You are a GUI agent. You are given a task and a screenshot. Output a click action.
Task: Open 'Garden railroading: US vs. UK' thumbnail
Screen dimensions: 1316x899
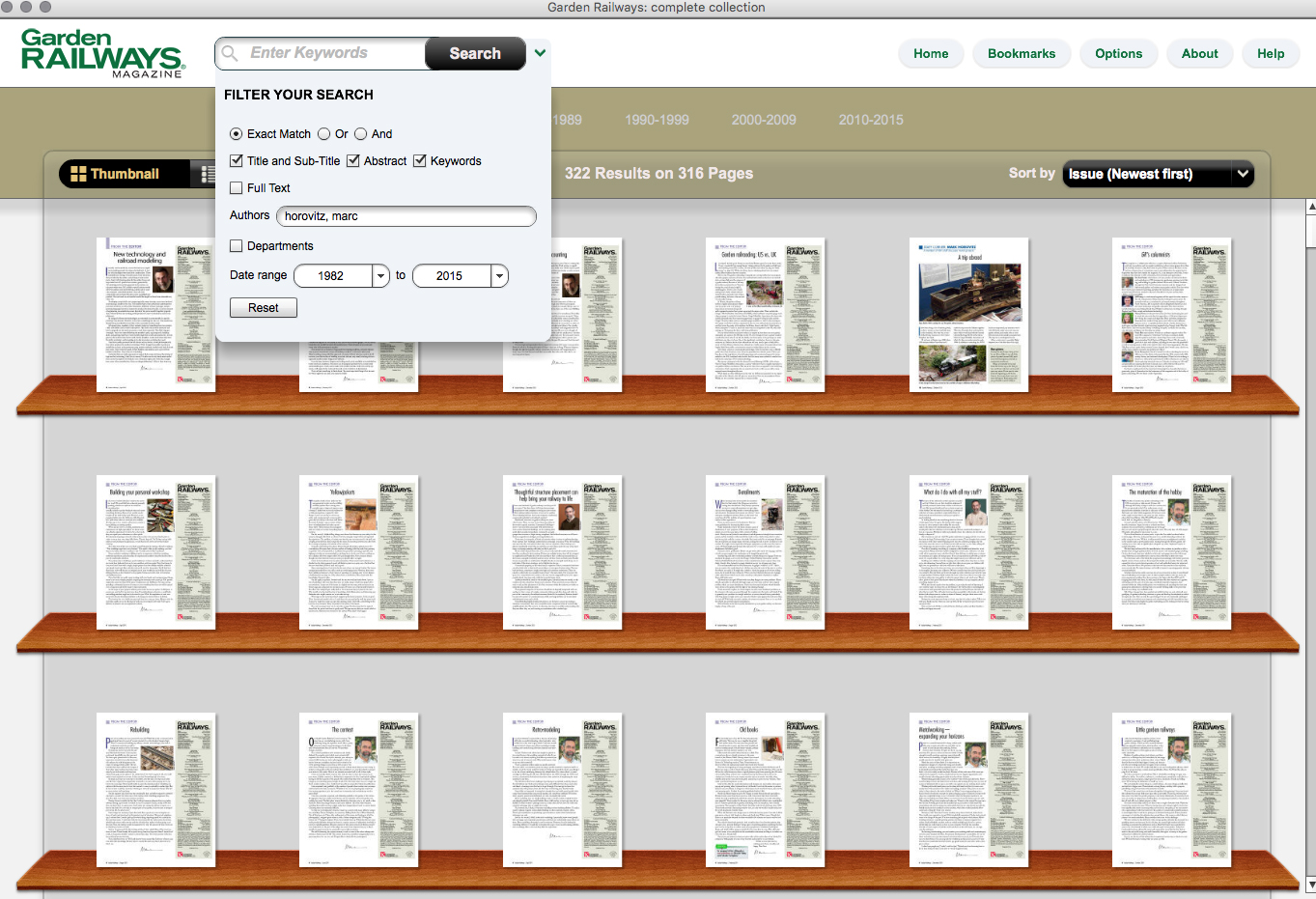coord(765,315)
